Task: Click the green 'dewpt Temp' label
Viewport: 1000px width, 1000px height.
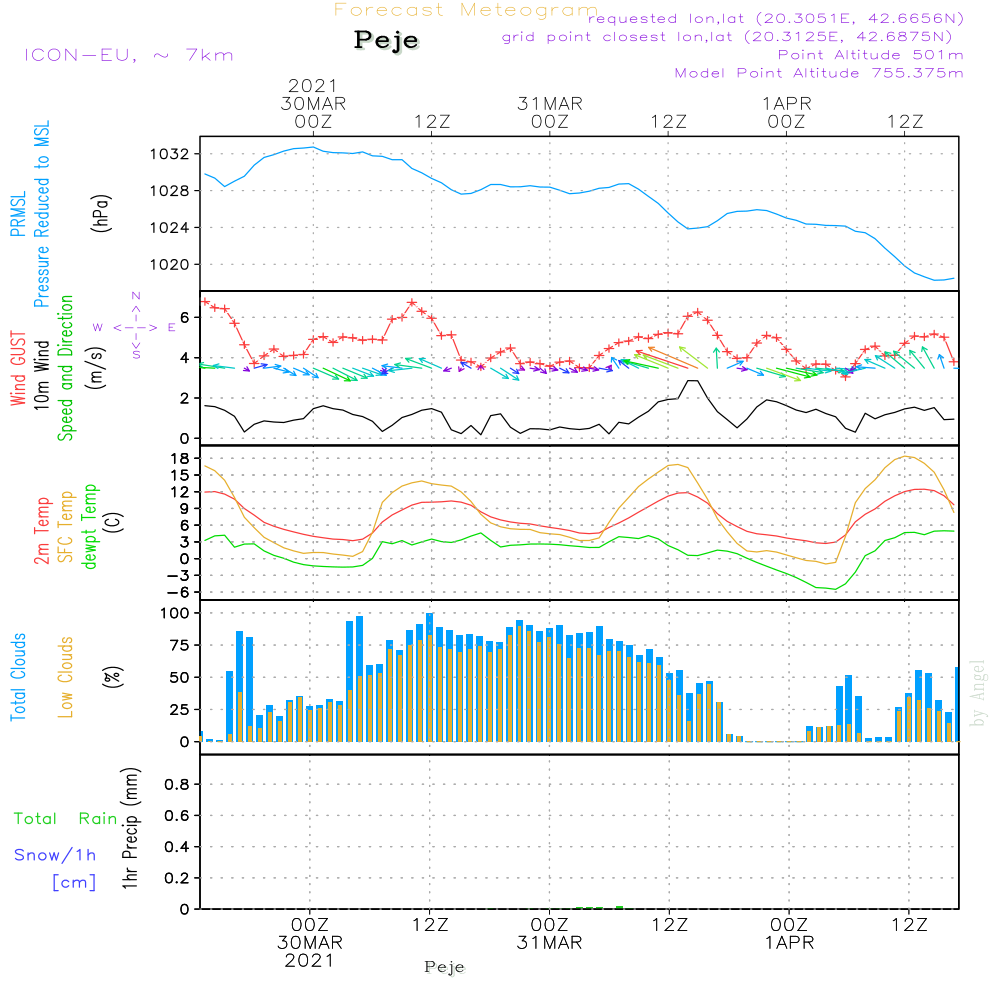Action: [89, 526]
